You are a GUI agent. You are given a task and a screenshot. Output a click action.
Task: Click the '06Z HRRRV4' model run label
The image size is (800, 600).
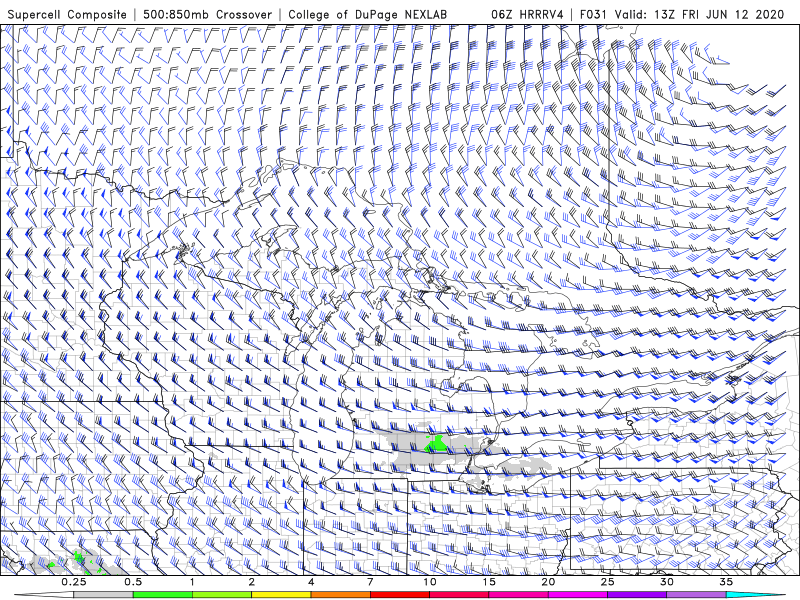pos(527,15)
